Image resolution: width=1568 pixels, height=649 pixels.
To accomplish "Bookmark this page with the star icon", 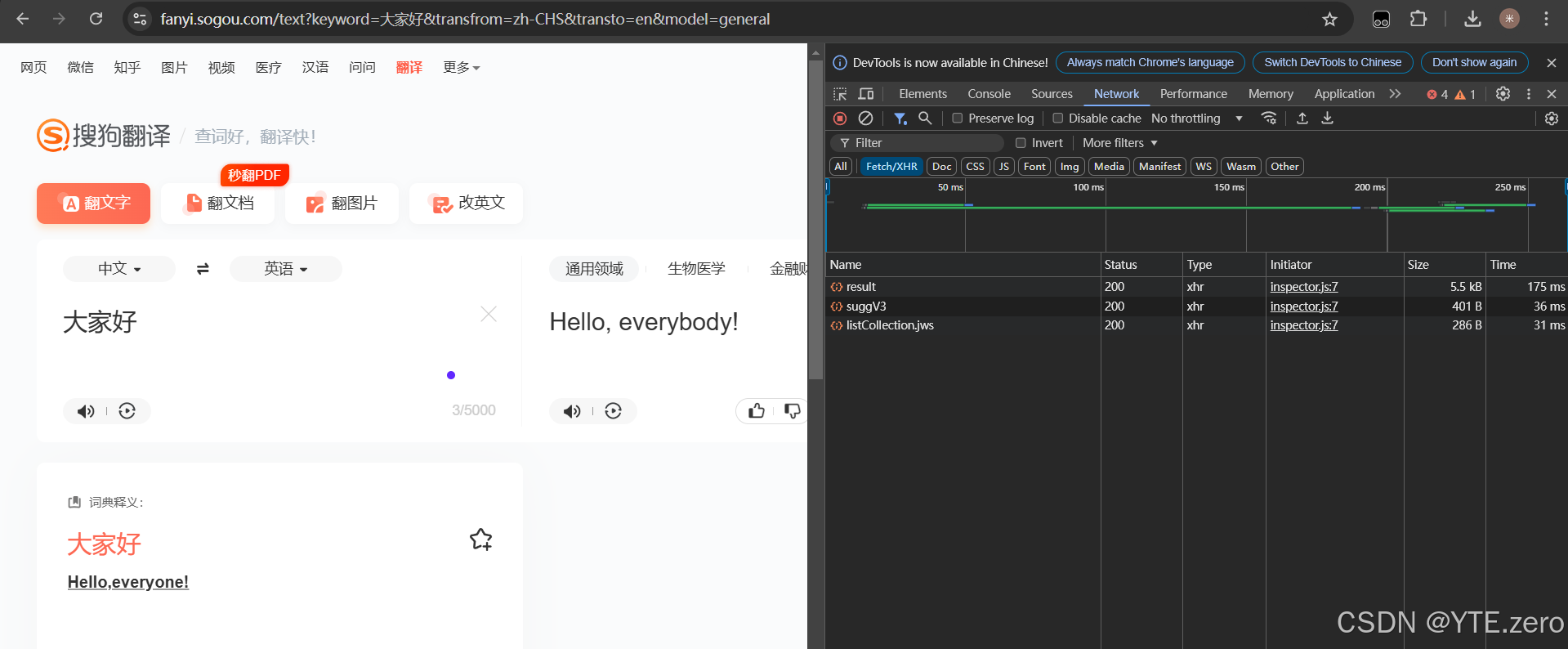I will pyautogui.click(x=1329, y=19).
